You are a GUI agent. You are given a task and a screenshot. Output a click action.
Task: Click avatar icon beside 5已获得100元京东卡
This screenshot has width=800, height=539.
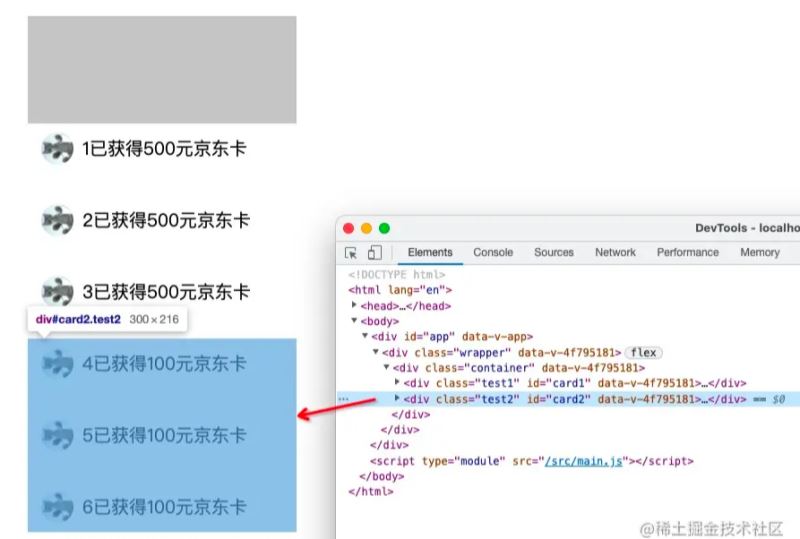58,436
